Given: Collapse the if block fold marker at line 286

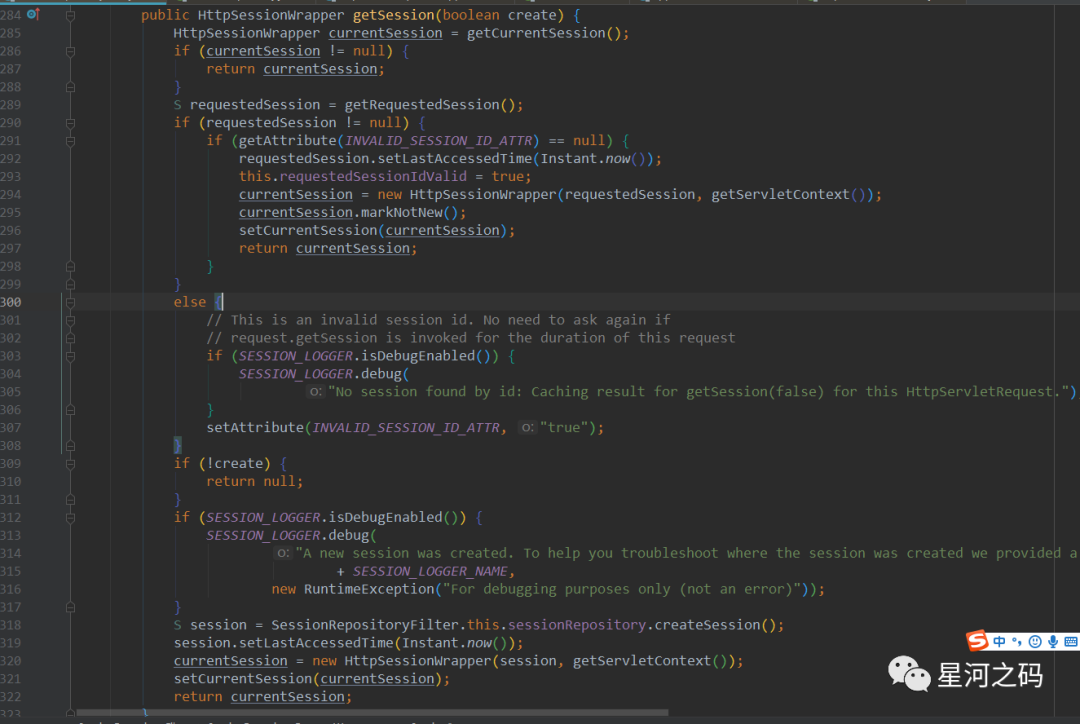Looking at the screenshot, I should (70, 51).
